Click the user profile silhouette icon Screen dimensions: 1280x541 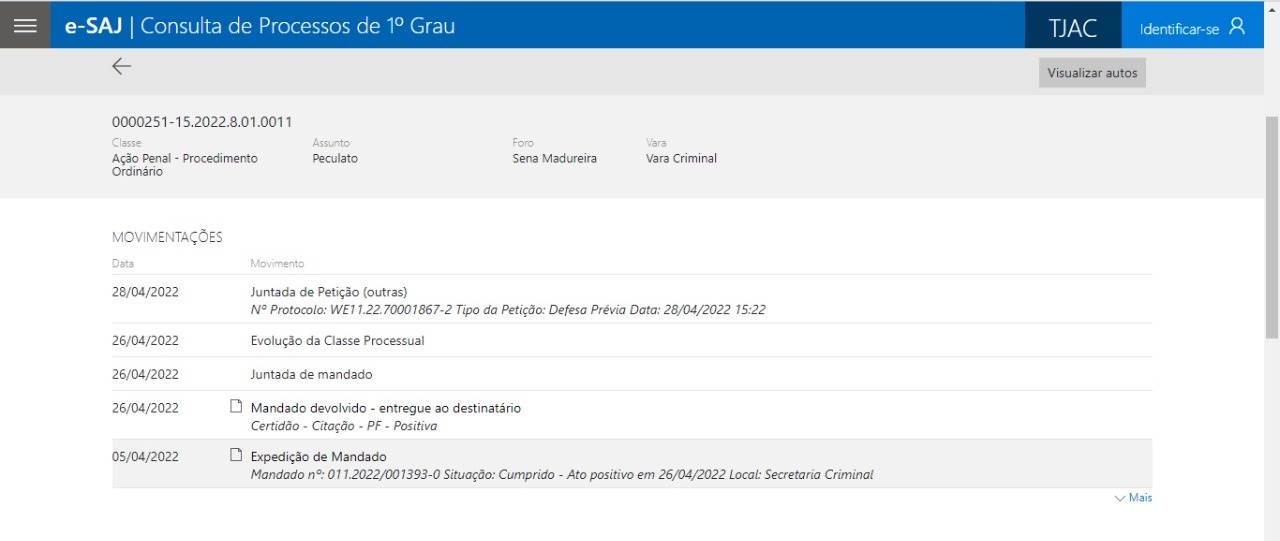click(1237, 27)
